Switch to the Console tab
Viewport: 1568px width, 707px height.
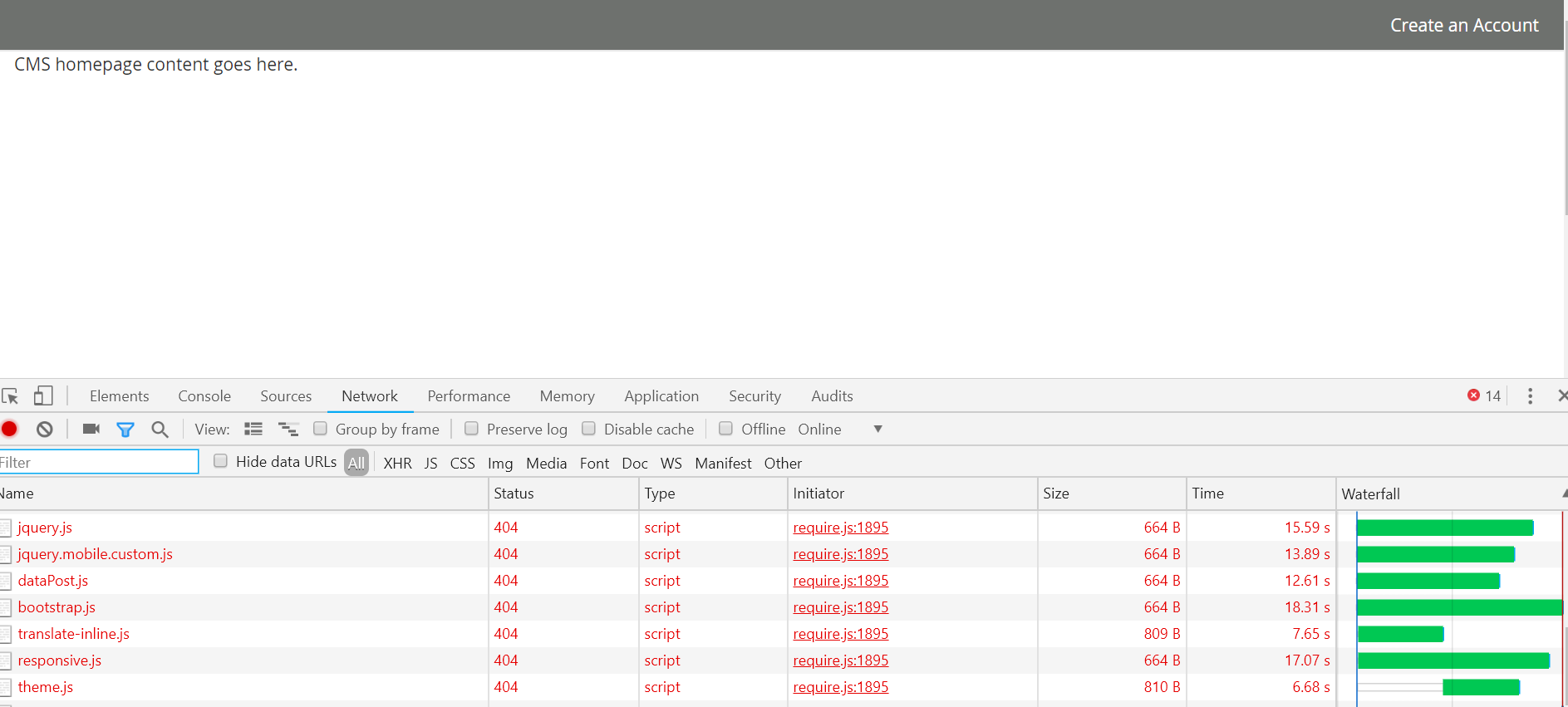(x=204, y=396)
